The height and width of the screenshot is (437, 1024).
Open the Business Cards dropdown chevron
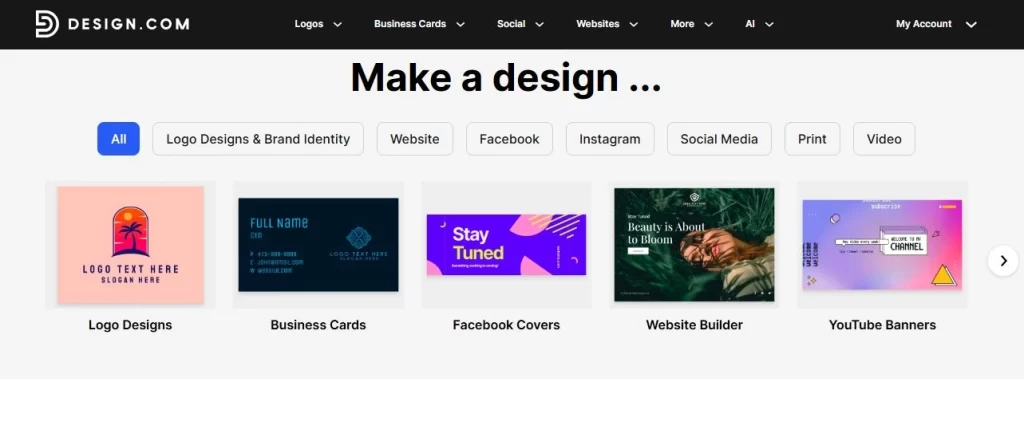[x=460, y=24]
